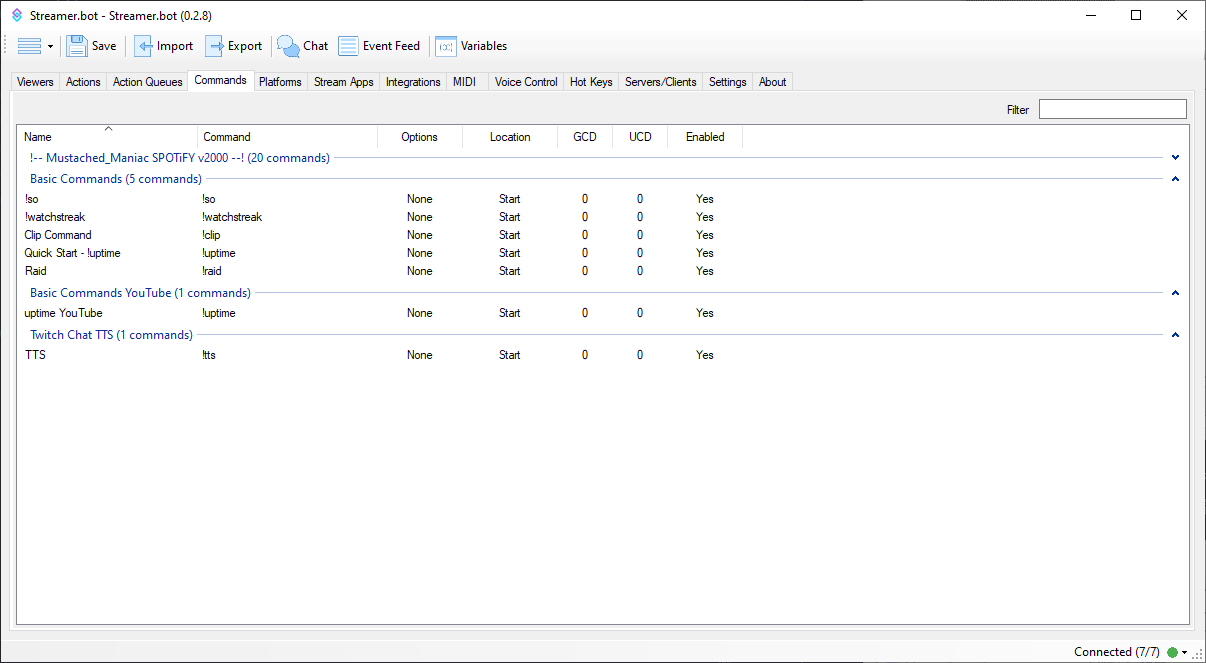Viewport: 1206px width, 663px height.
Task: Click Location 'Start' in uptime YouTube row
Action: click(510, 313)
